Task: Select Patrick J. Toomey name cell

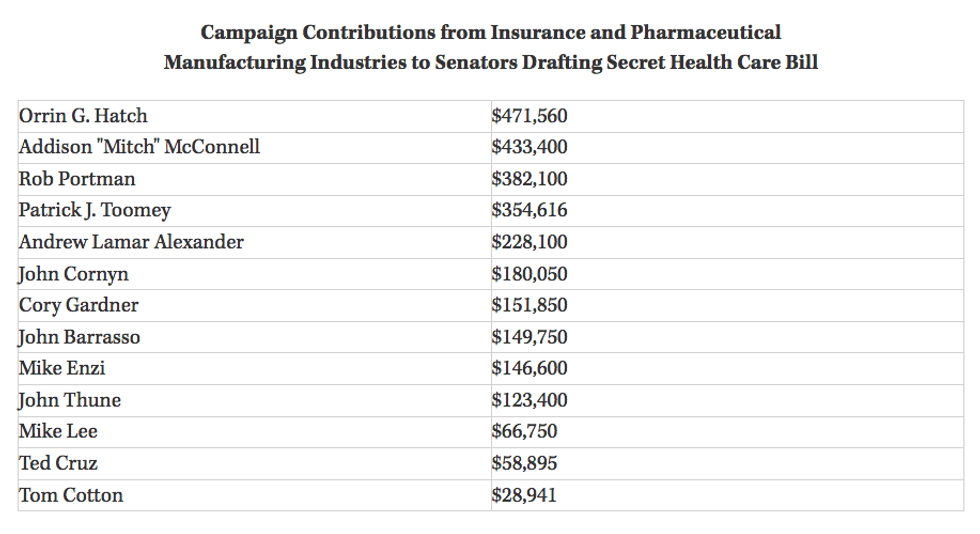Action: (x=95, y=210)
